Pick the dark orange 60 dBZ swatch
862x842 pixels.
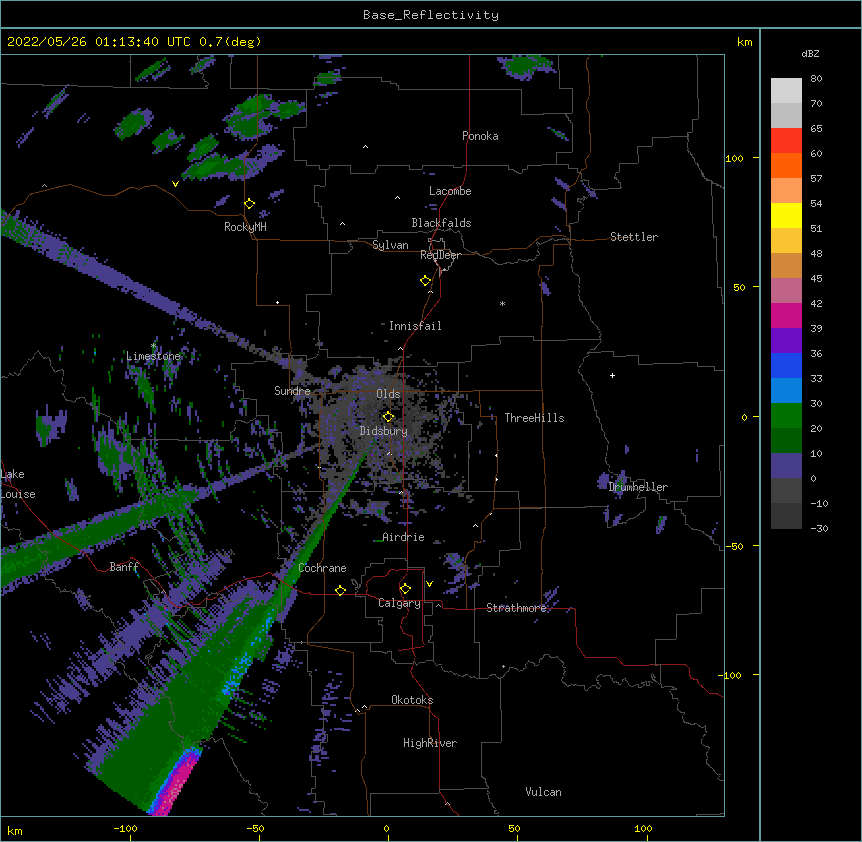[x=786, y=165]
